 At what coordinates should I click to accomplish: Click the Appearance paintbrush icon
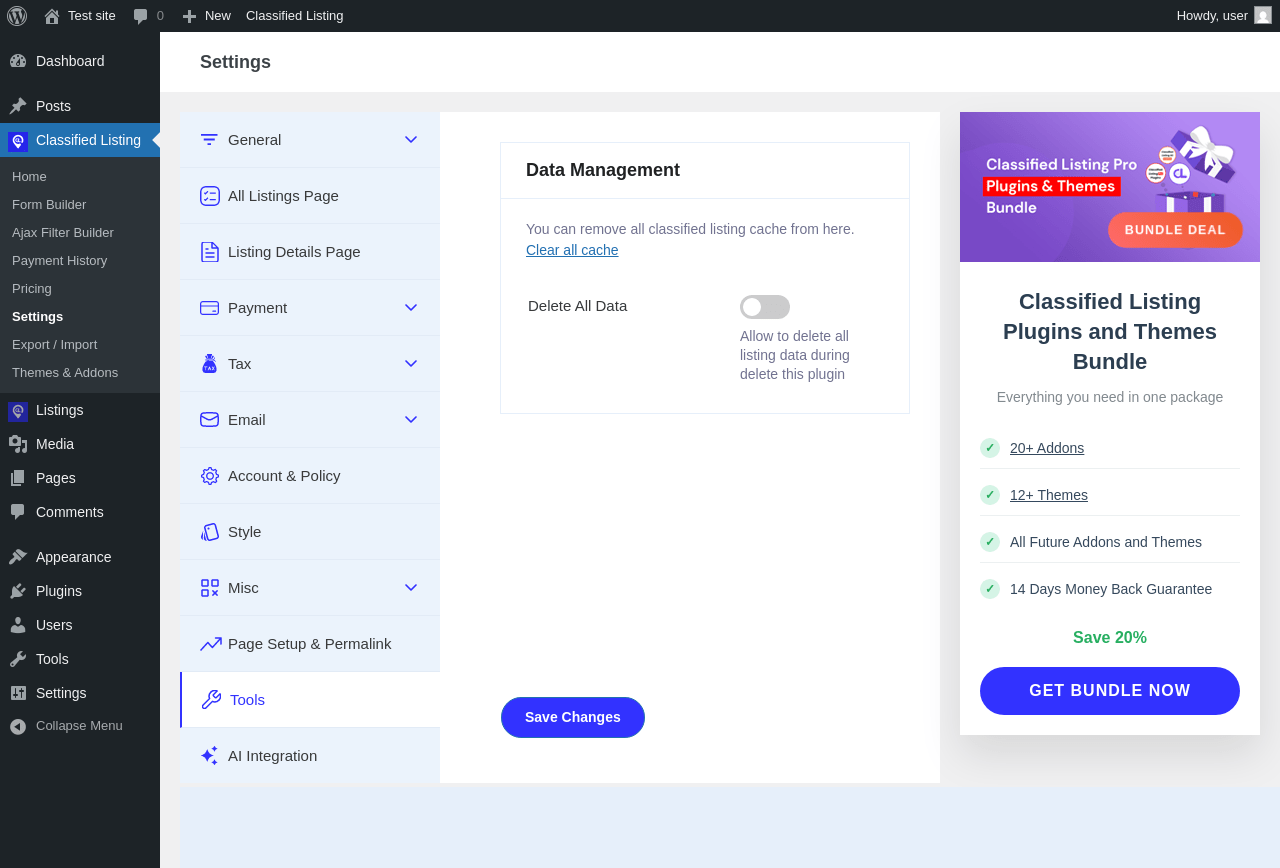tap(18, 557)
